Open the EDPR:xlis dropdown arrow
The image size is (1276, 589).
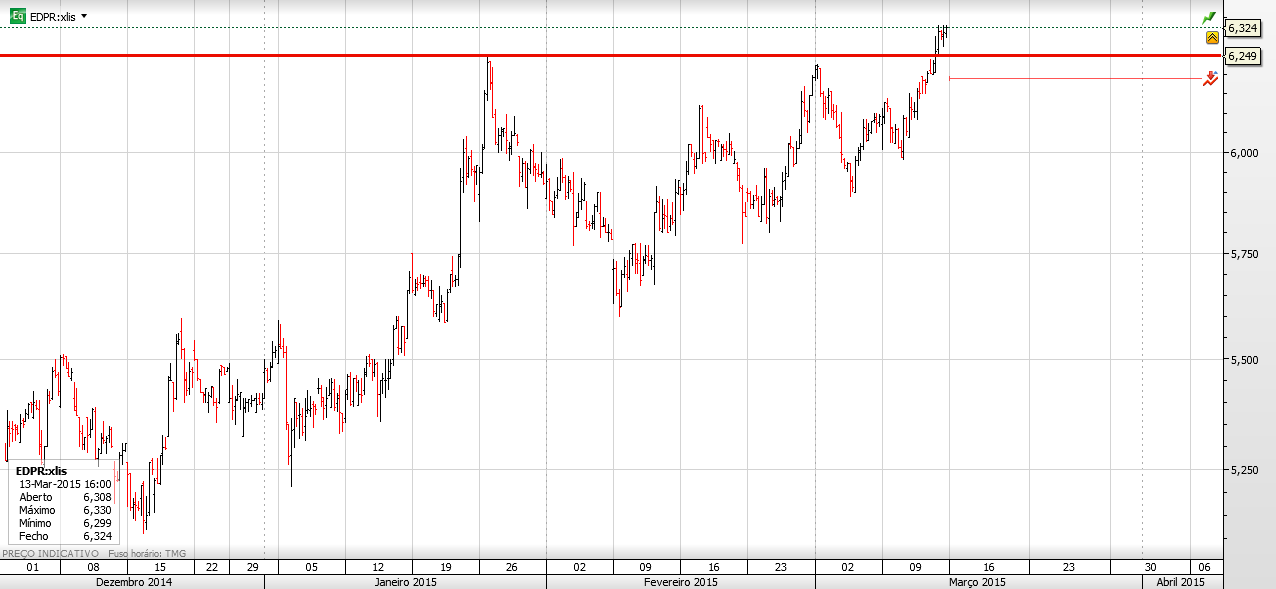coord(84,16)
